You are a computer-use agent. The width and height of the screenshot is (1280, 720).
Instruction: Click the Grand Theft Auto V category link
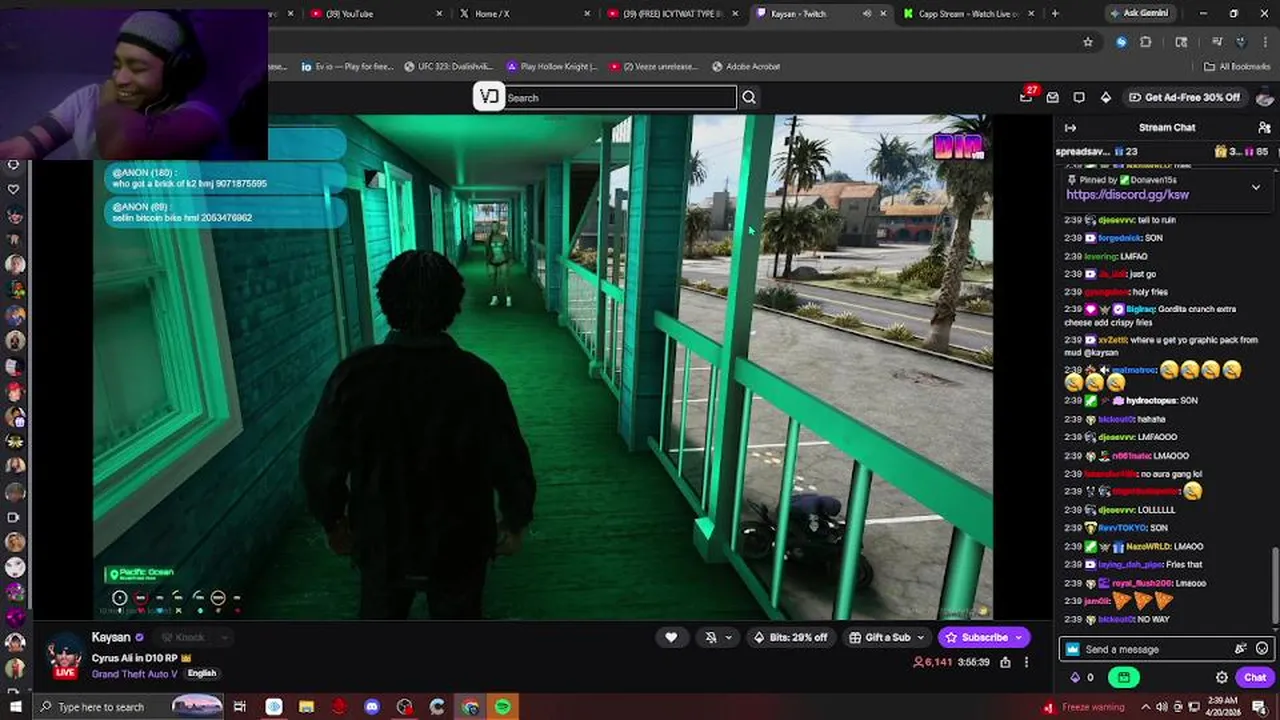click(135, 674)
